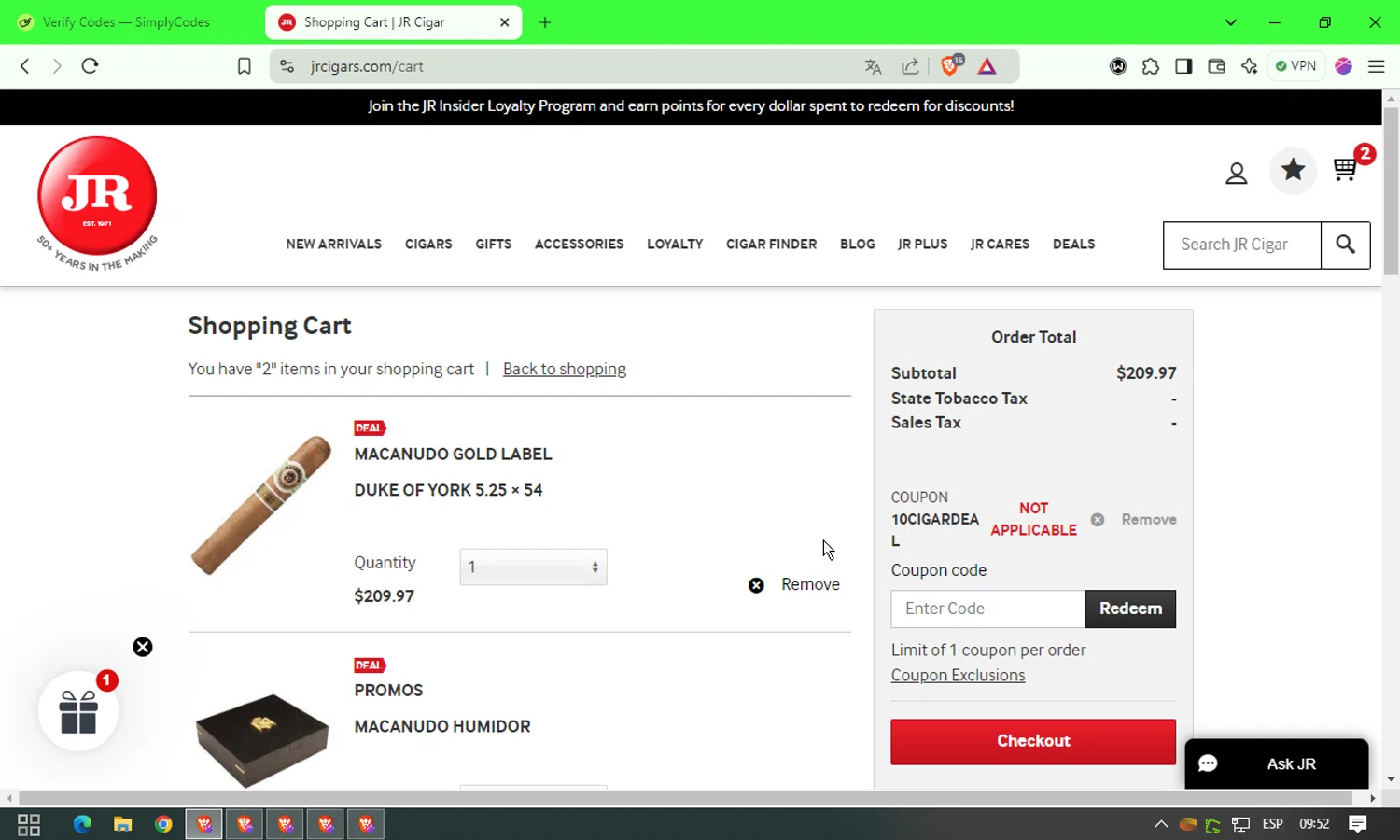
Task: Open the quantity dropdown for Macanudo Gold Label
Action: coord(533,567)
